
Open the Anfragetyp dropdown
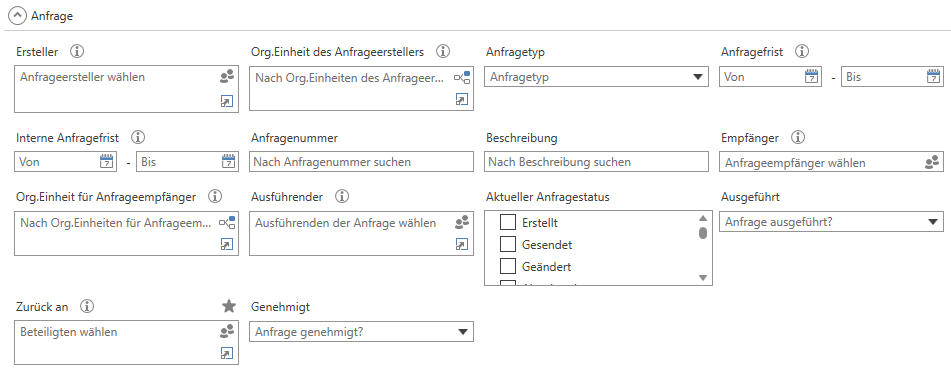pyautogui.click(x=596, y=77)
